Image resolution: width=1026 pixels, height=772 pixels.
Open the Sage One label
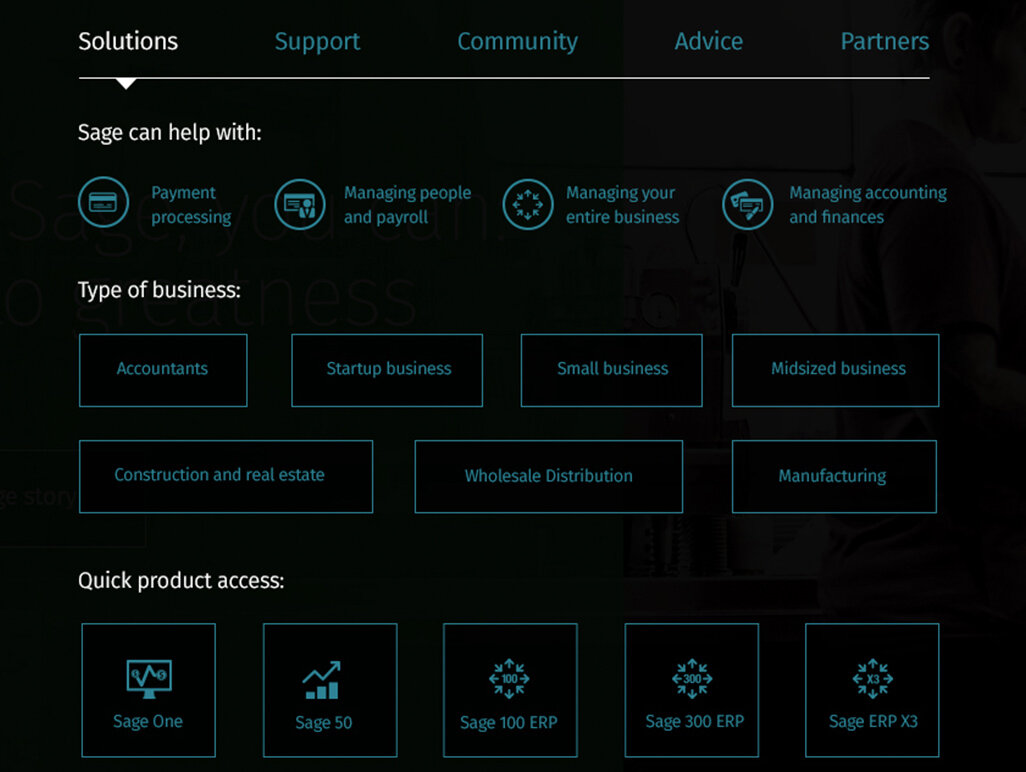(x=148, y=722)
